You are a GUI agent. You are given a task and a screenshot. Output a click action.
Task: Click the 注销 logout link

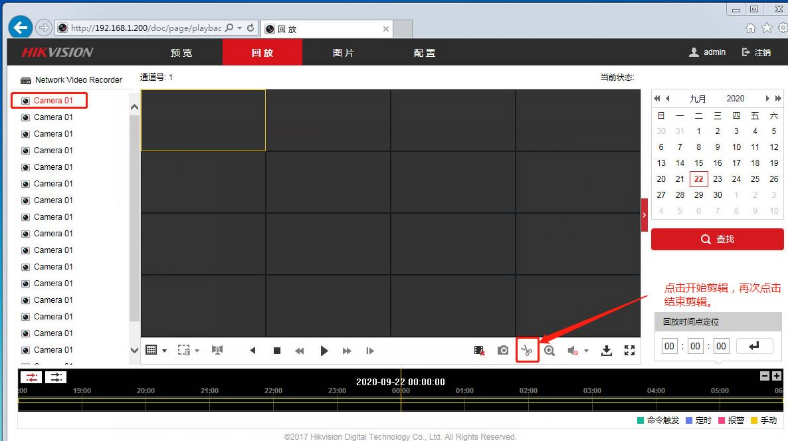(x=756, y=52)
